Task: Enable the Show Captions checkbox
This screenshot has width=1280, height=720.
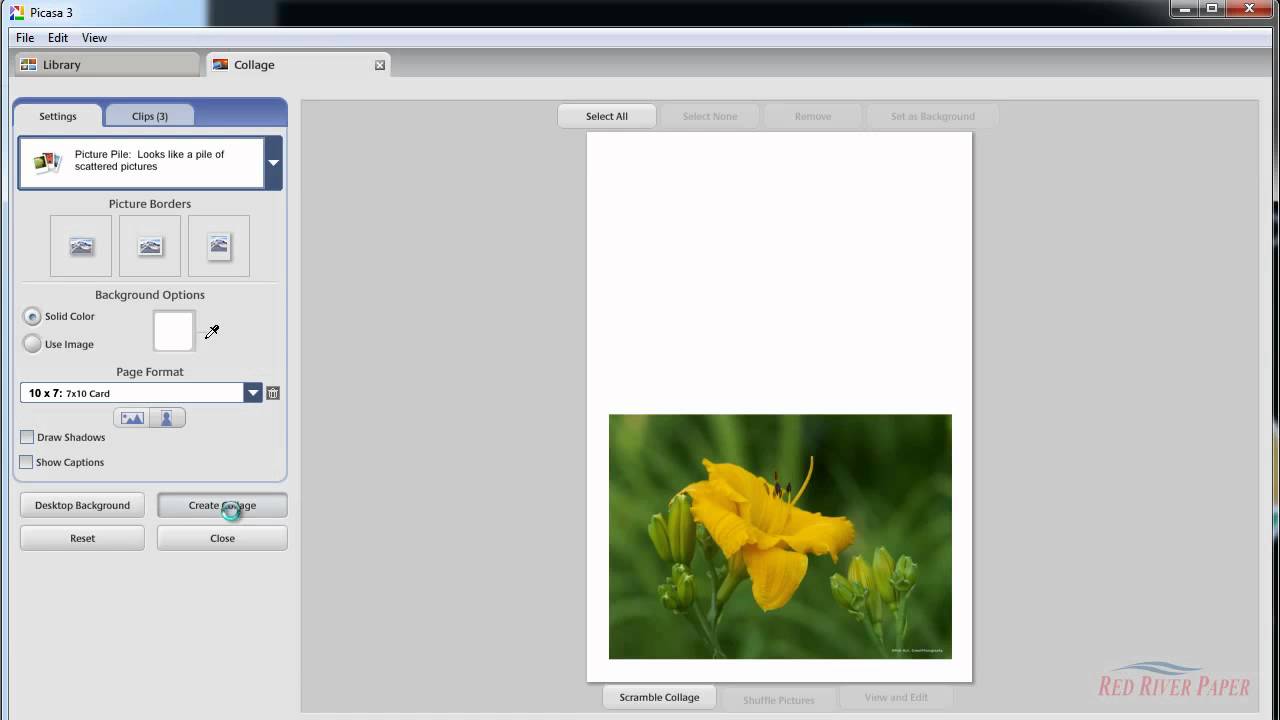Action: tap(27, 462)
